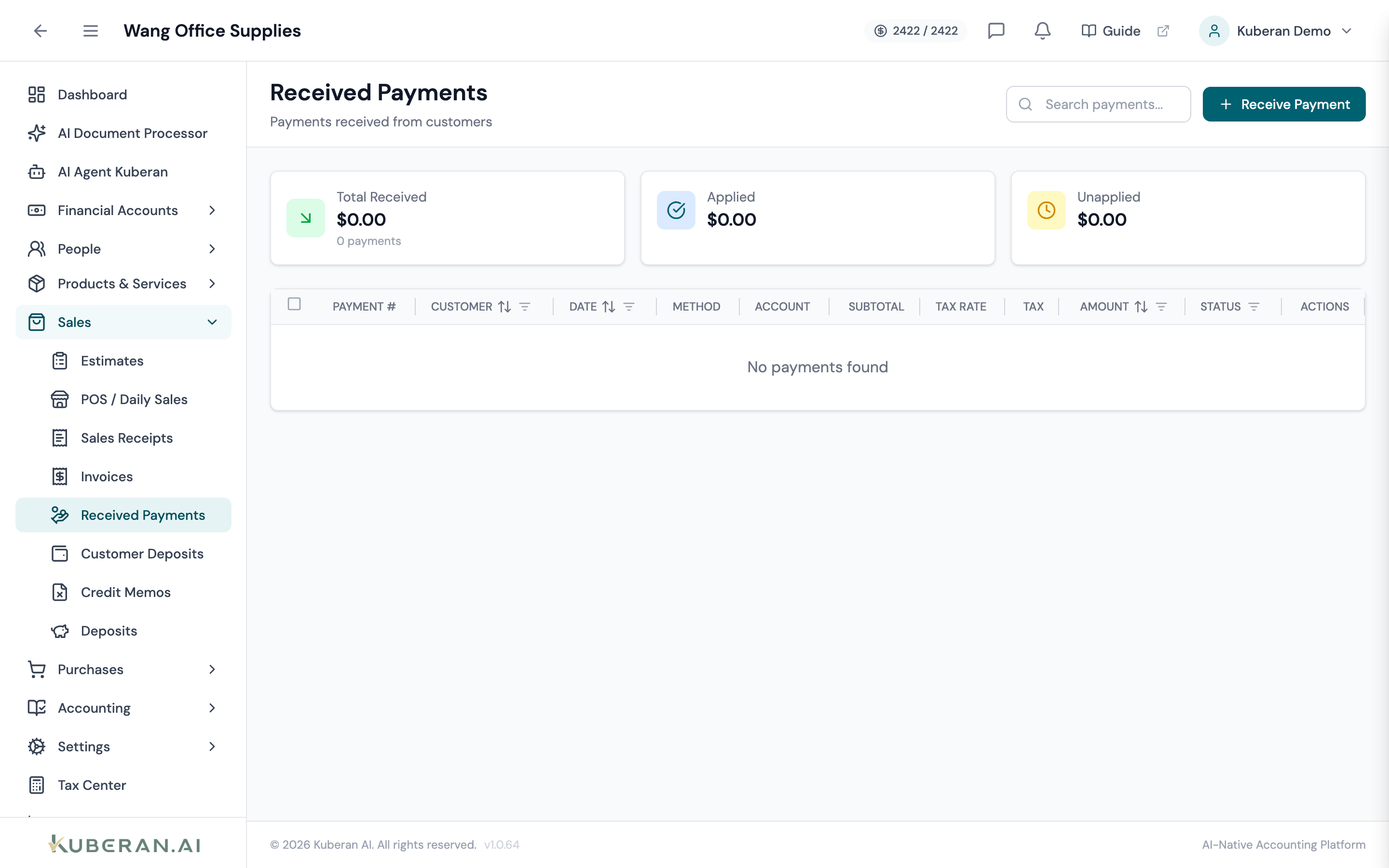Focus the Search payments field
The width and height of the screenshot is (1389, 868).
(x=1098, y=104)
